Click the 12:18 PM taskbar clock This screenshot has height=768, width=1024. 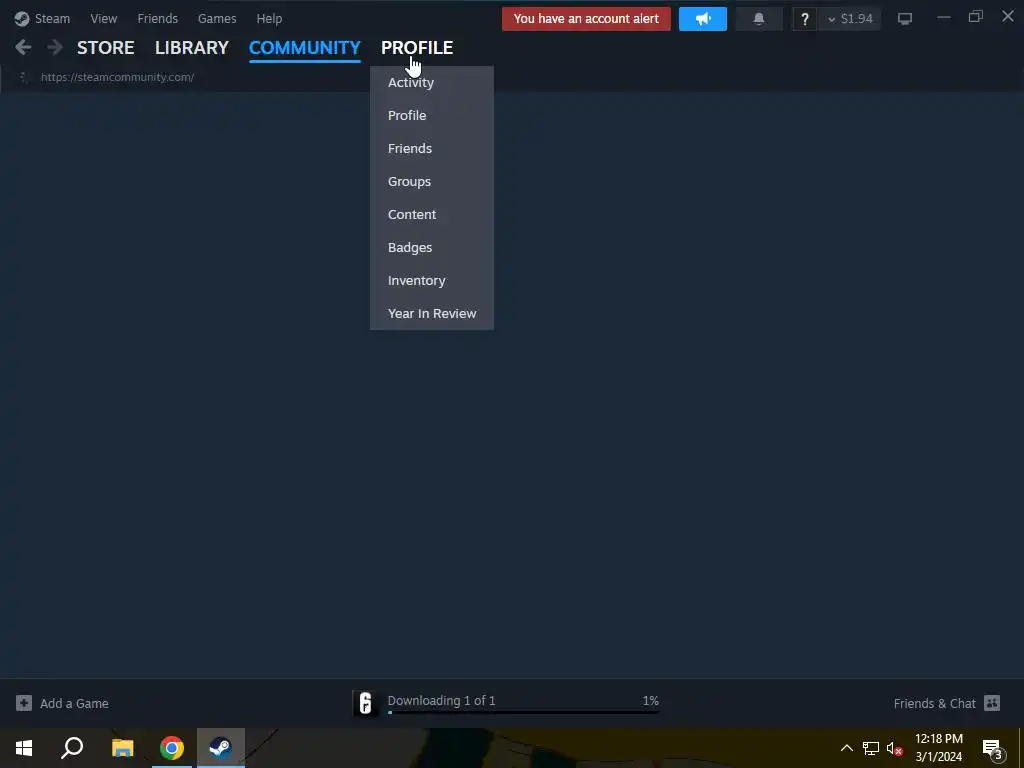pos(938,739)
